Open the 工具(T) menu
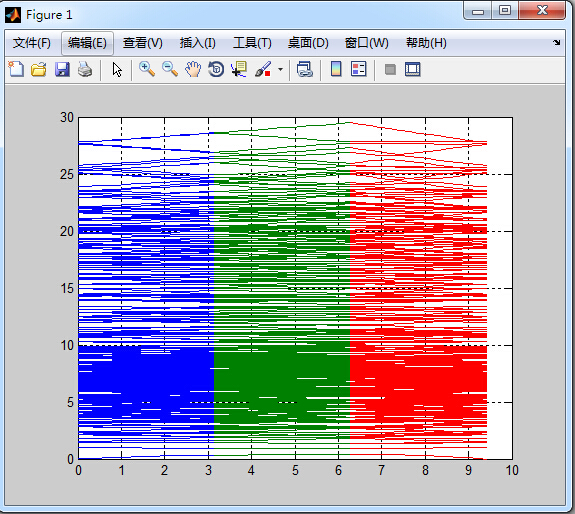The height and width of the screenshot is (514, 575). [252, 43]
